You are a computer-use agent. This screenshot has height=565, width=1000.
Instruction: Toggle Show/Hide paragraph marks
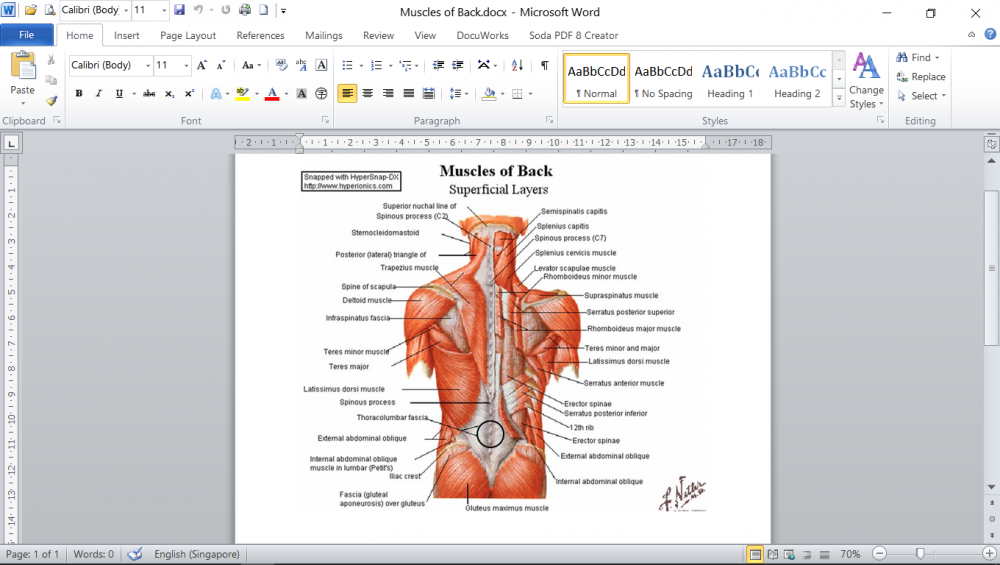tap(545, 65)
